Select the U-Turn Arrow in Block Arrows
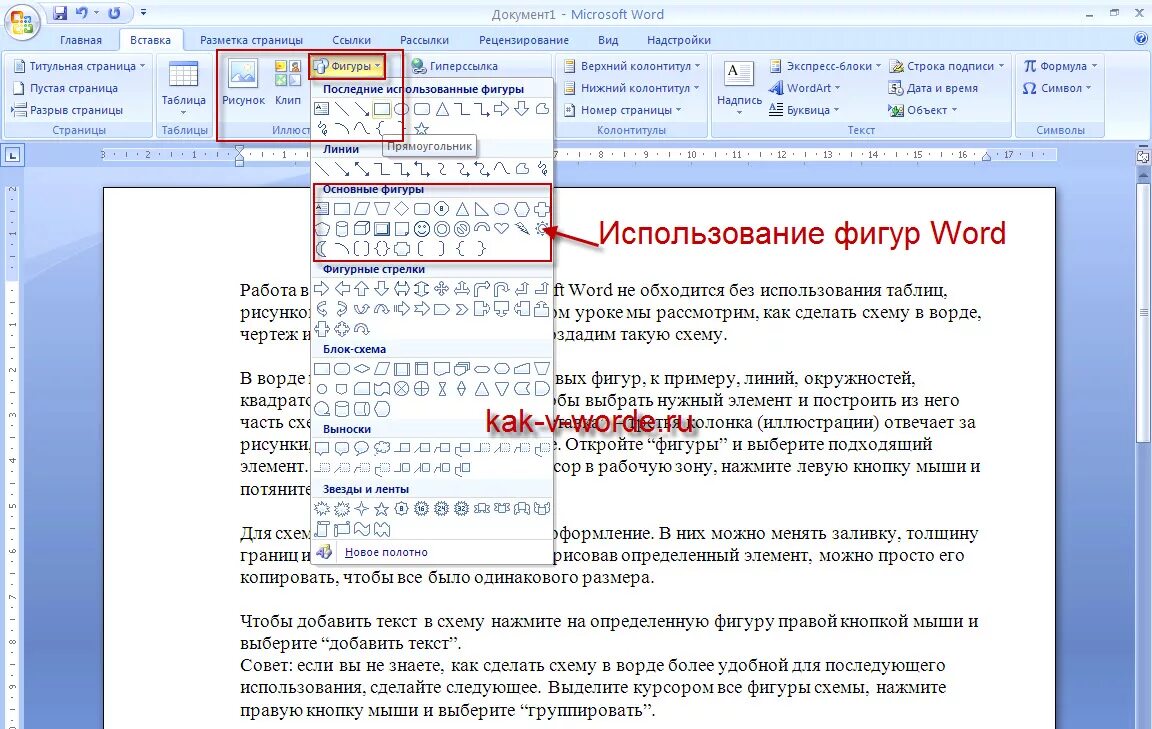The height and width of the screenshot is (729, 1152). (502, 289)
